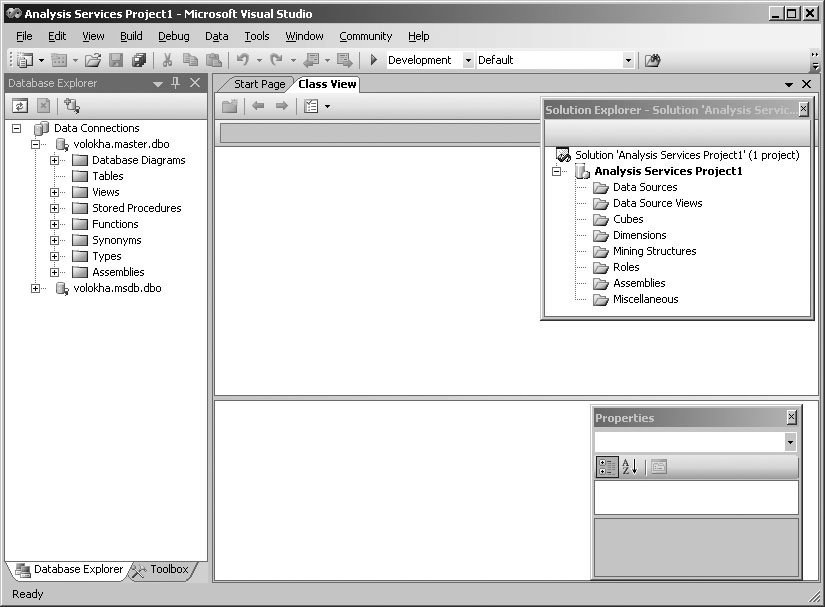Click Class View Settings icon
The width and height of the screenshot is (825, 607).
[x=311, y=106]
